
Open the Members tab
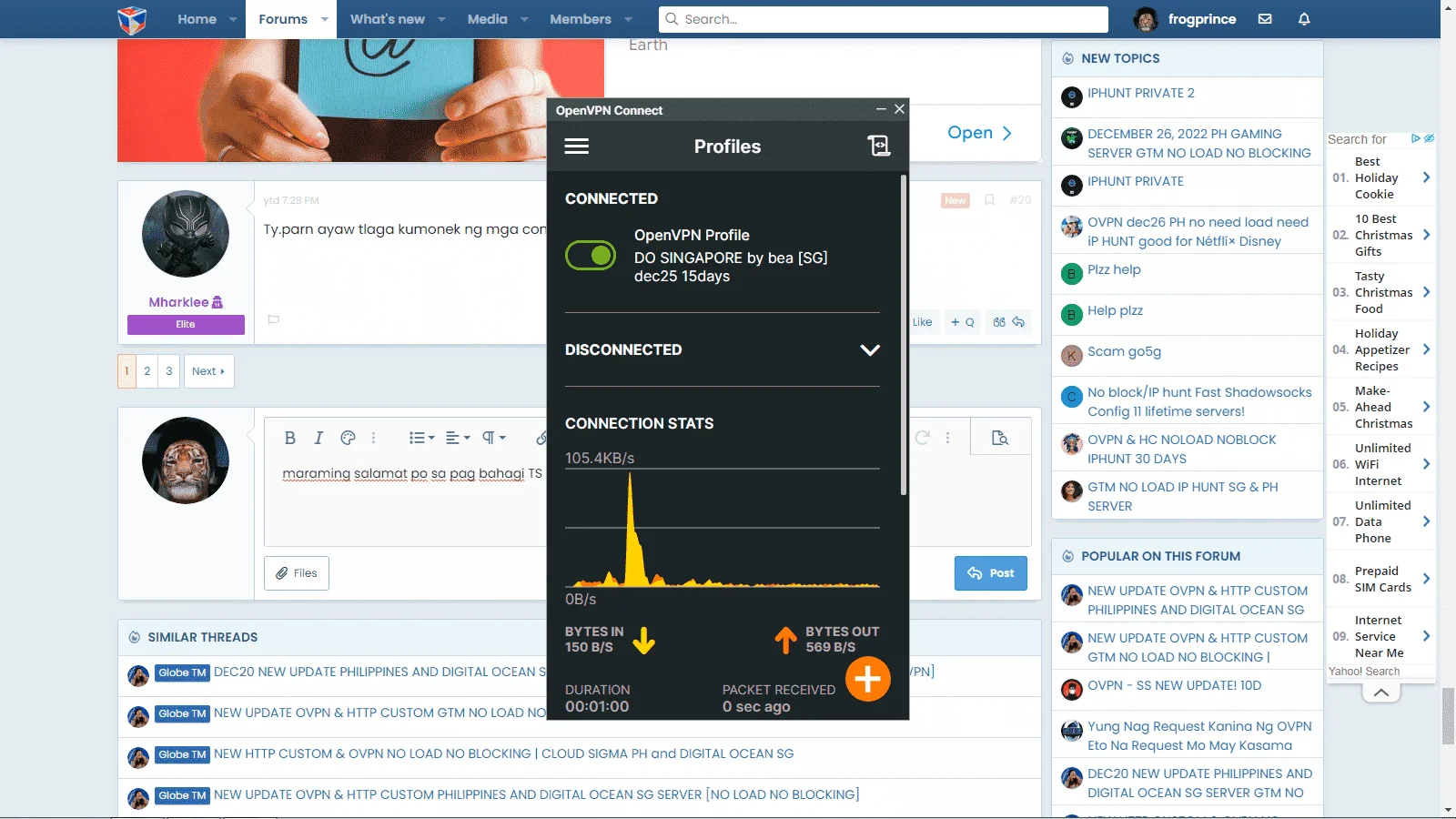pos(581,19)
